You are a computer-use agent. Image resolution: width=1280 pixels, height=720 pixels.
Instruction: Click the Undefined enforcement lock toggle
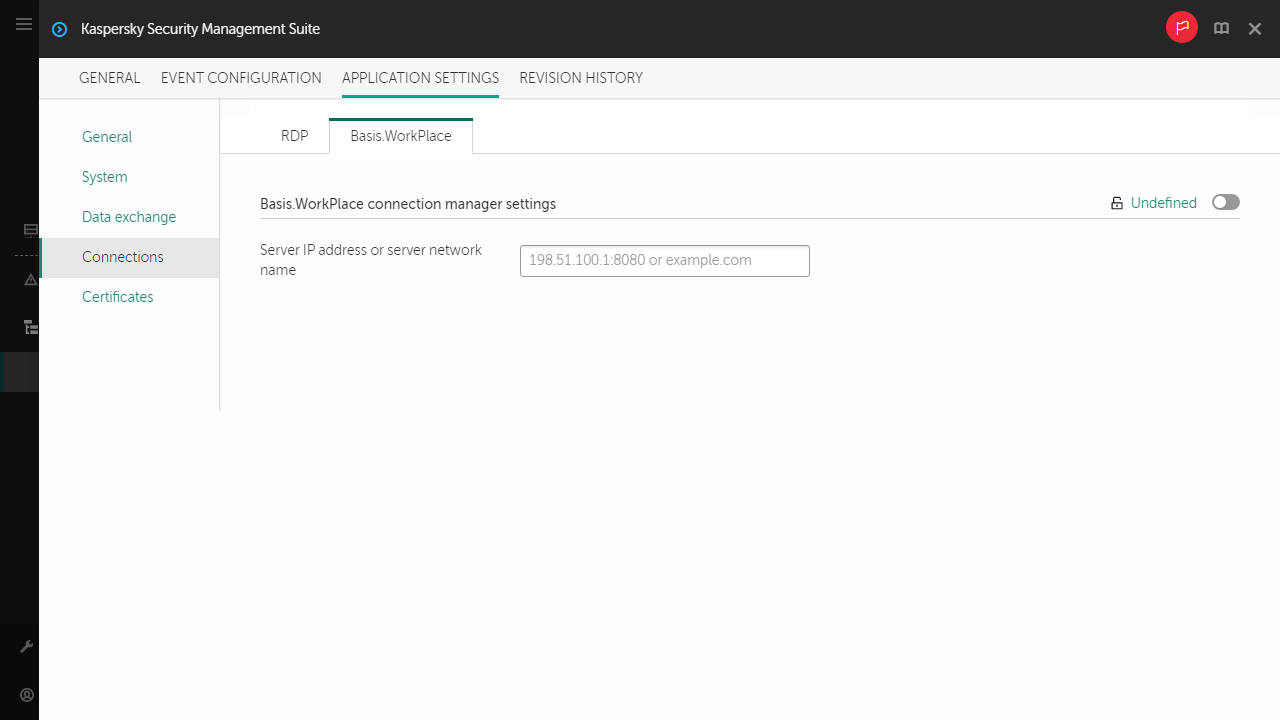(x=1117, y=202)
